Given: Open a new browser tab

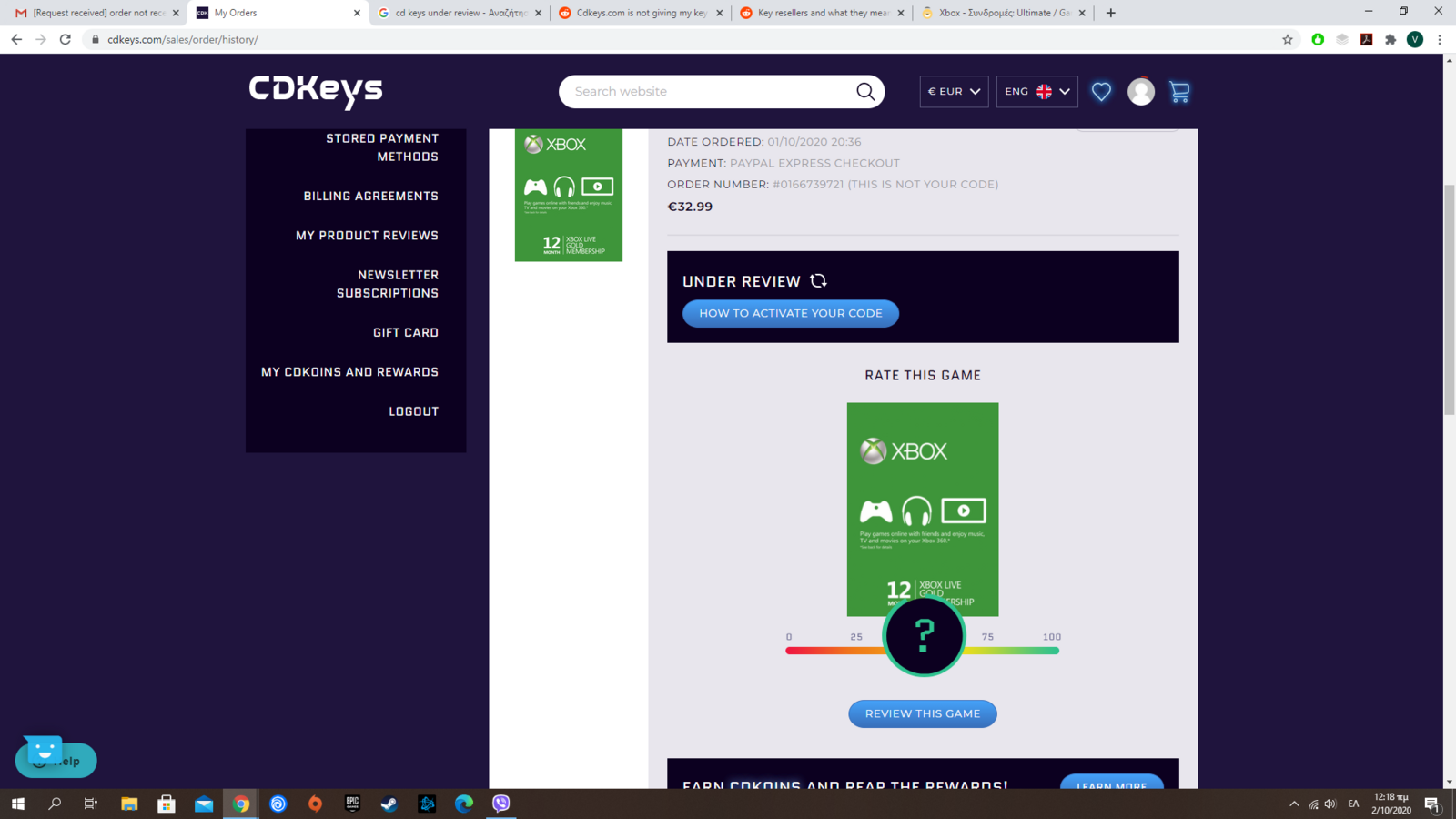Looking at the screenshot, I should pos(1110,13).
